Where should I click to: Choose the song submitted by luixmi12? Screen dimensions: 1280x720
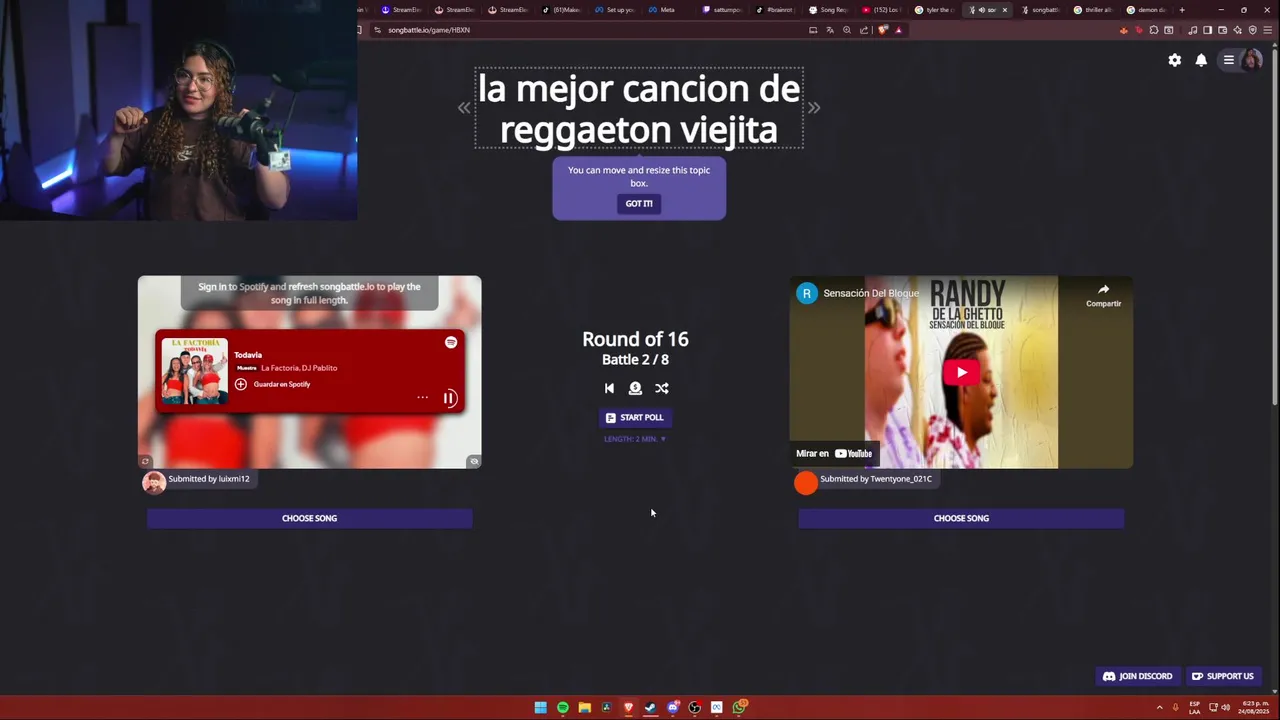coord(310,518)
